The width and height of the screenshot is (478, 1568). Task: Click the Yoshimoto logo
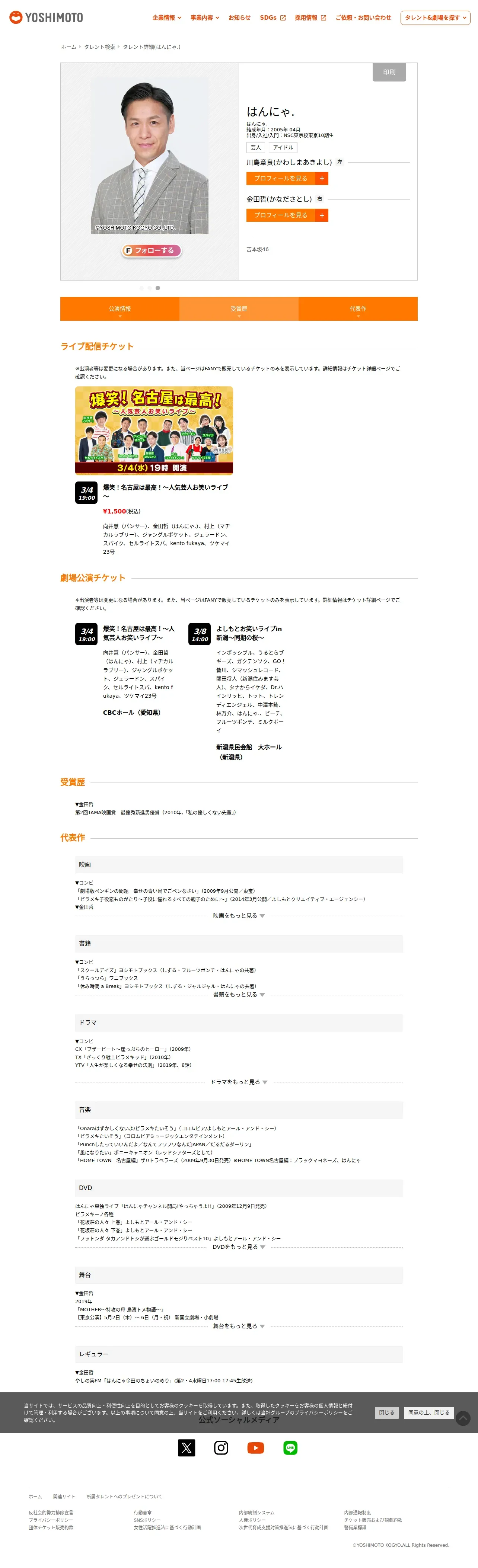click(46, 17)
